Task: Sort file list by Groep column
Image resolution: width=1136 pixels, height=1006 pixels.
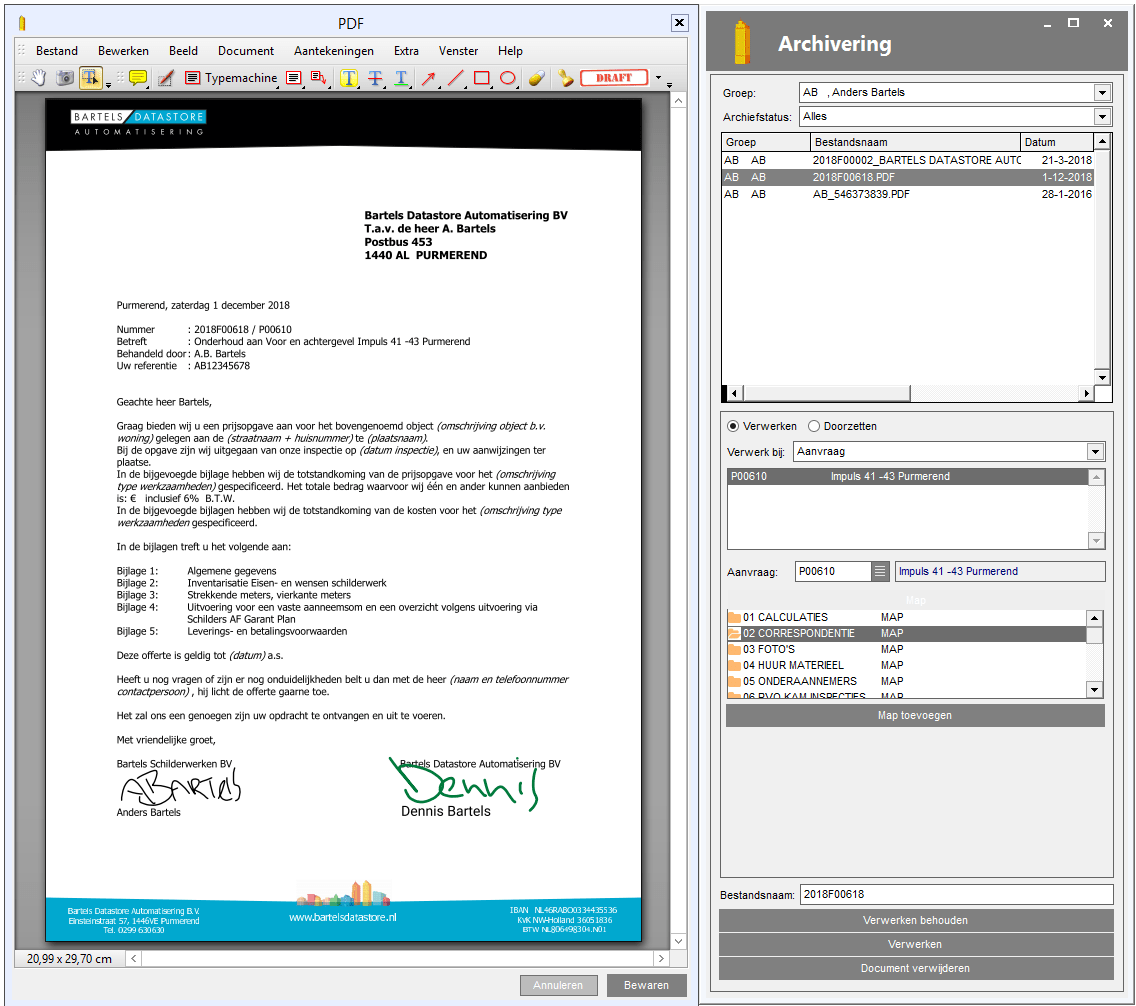Action: pyautogui.click(x=766, y=142)
